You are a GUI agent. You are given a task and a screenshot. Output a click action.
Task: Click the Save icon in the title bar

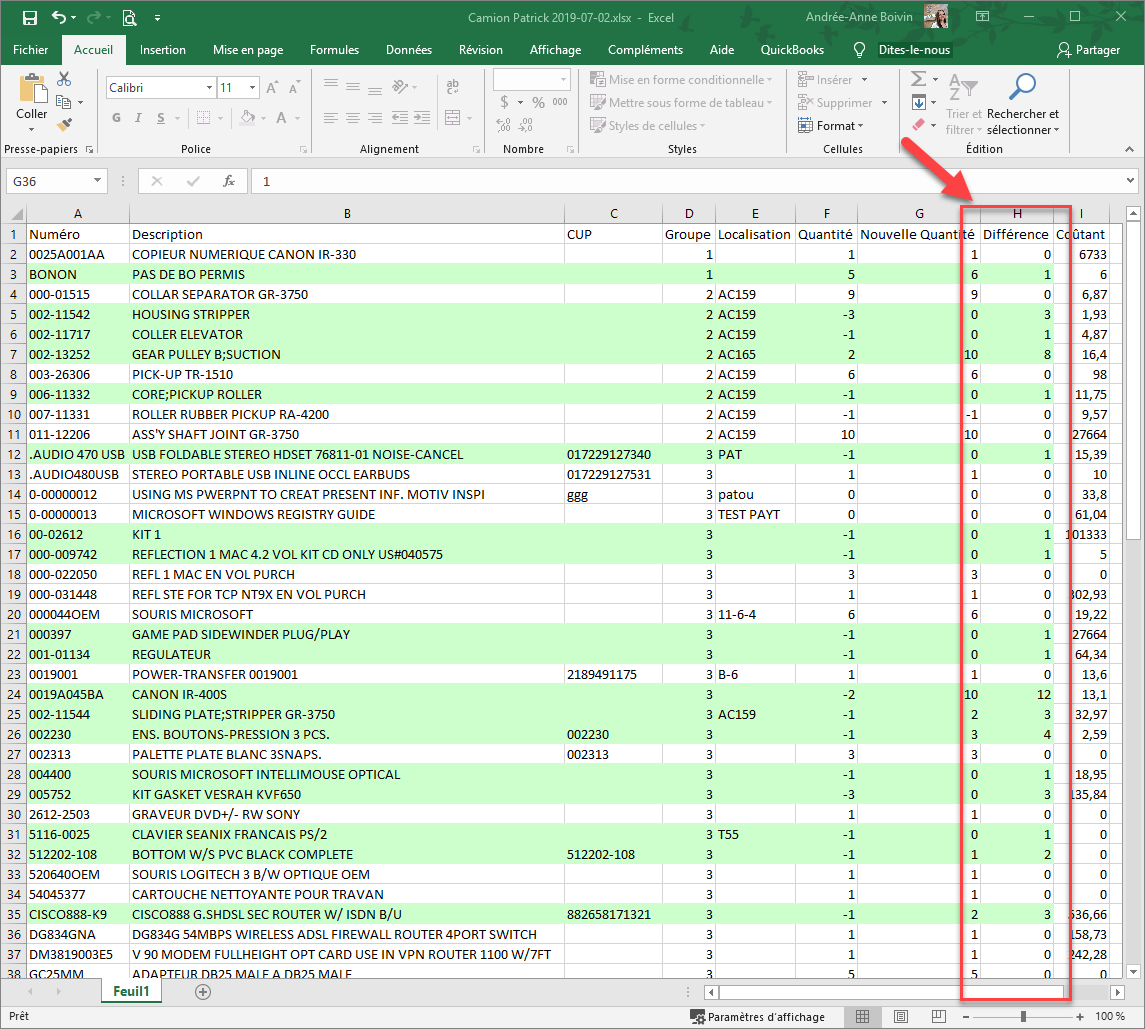[x=30, y=17]
